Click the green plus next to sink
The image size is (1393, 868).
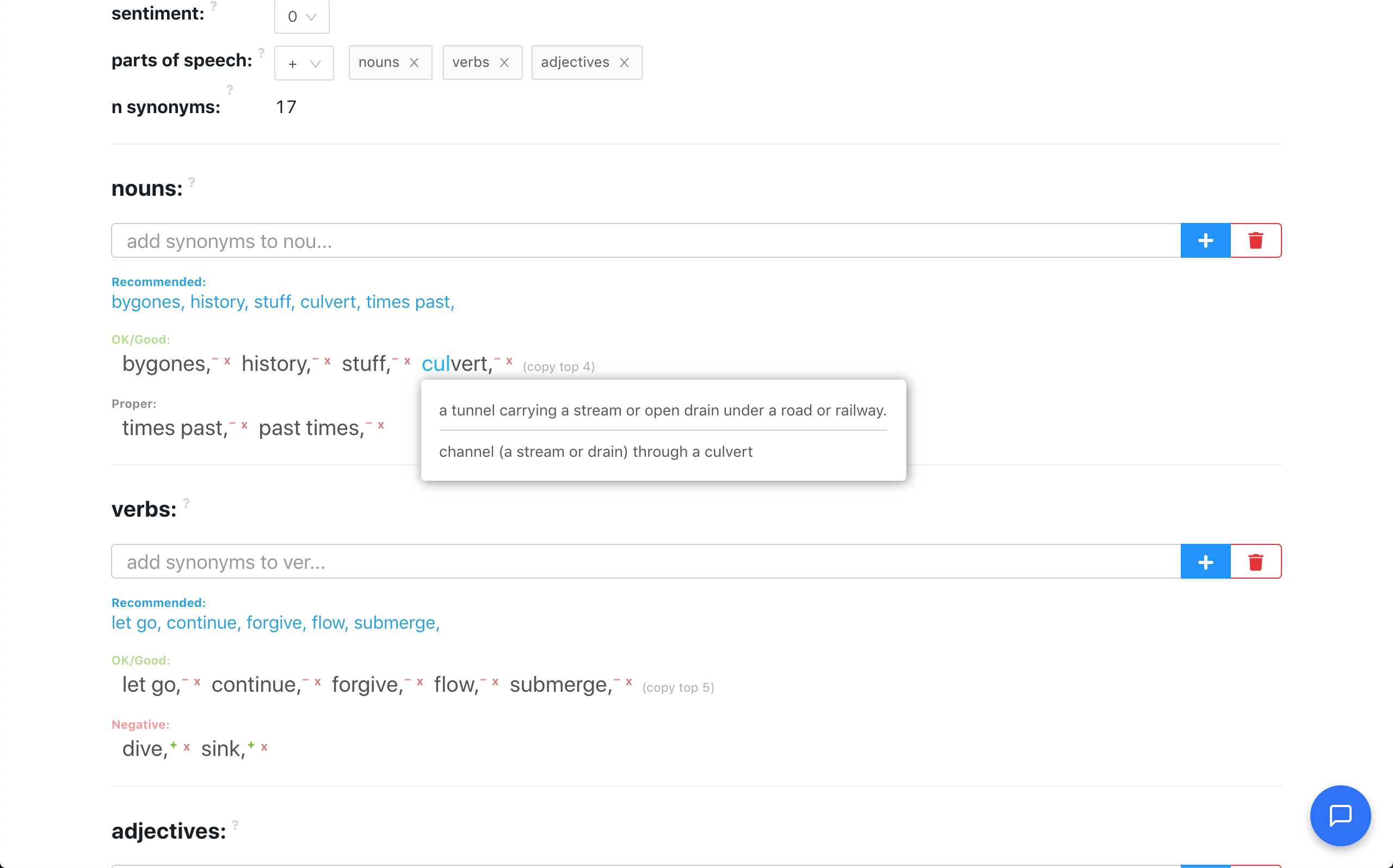tap(251, 745)
